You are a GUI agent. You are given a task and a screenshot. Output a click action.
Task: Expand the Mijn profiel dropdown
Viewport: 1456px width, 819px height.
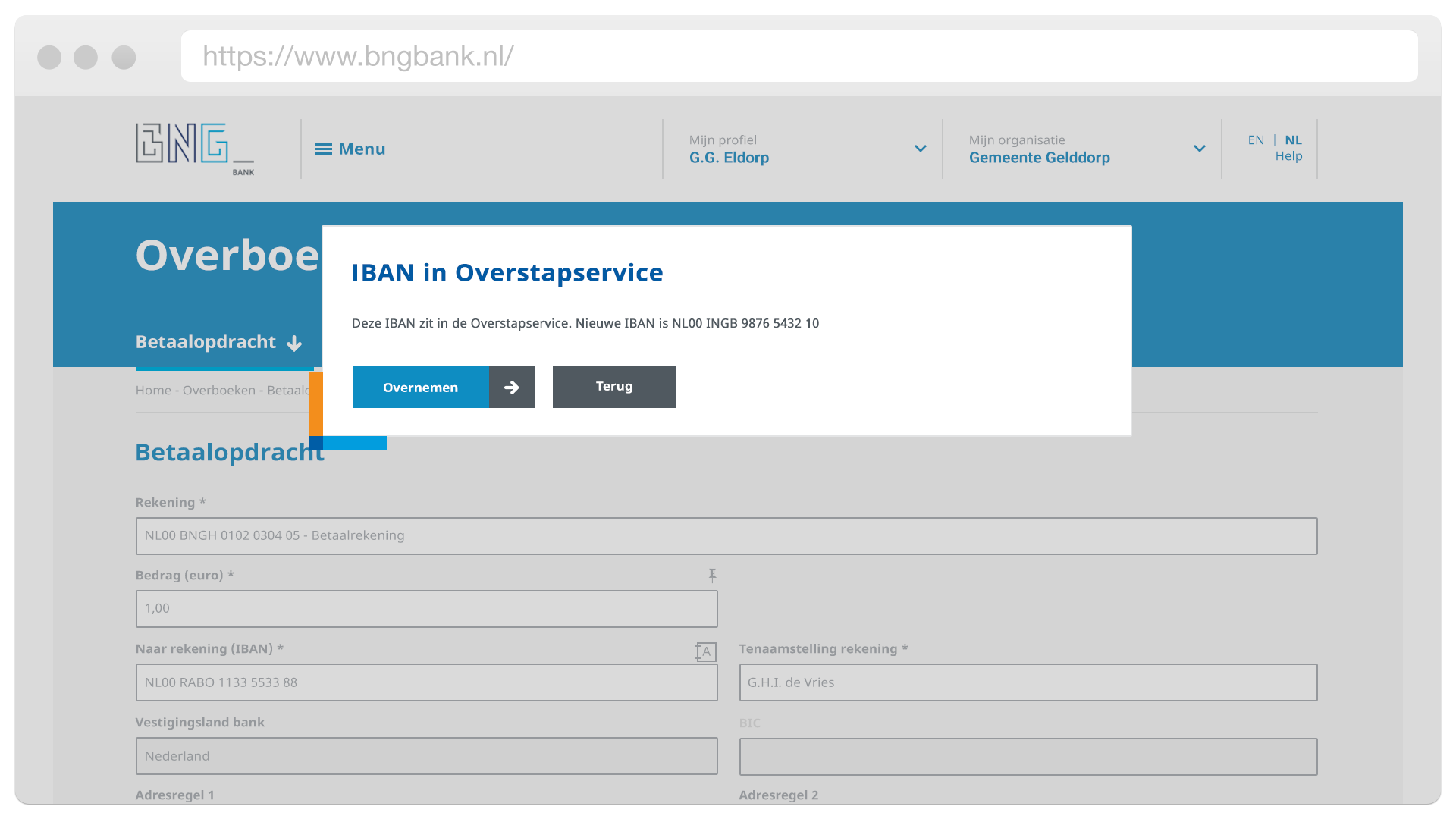pos(920,149)
